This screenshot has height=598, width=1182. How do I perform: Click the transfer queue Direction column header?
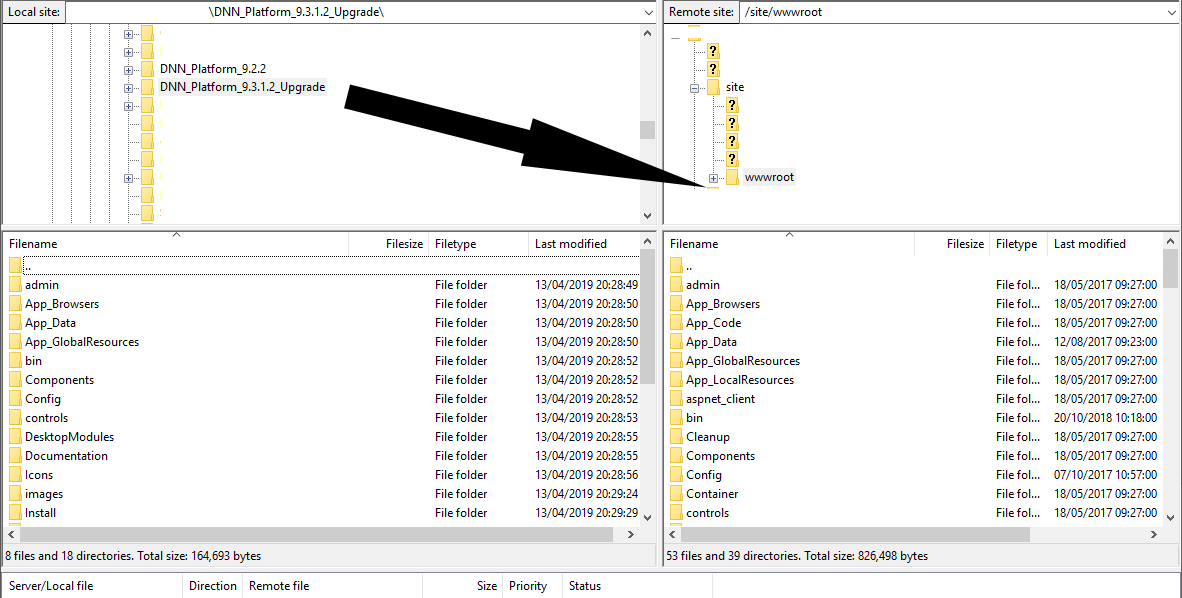[213, 586]
